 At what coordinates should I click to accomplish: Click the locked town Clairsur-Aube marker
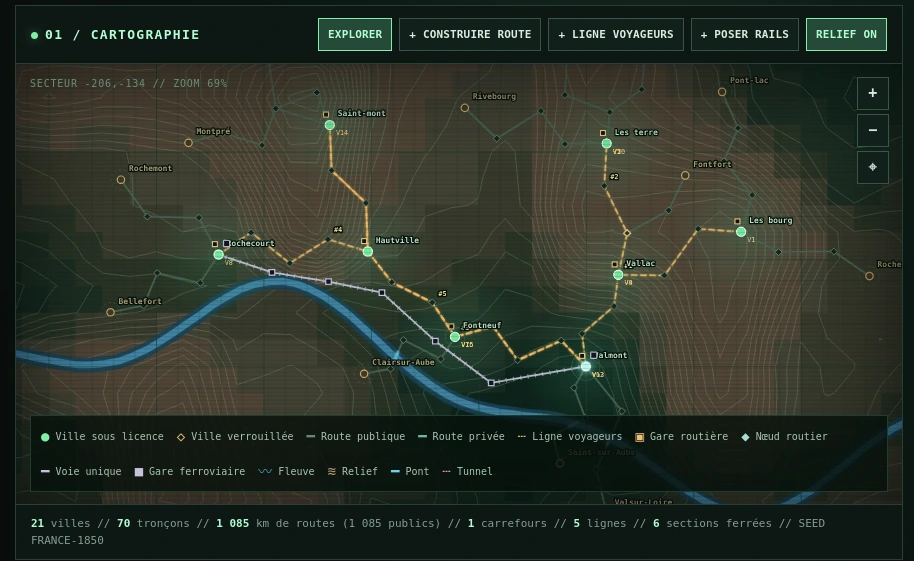[364, 374]
